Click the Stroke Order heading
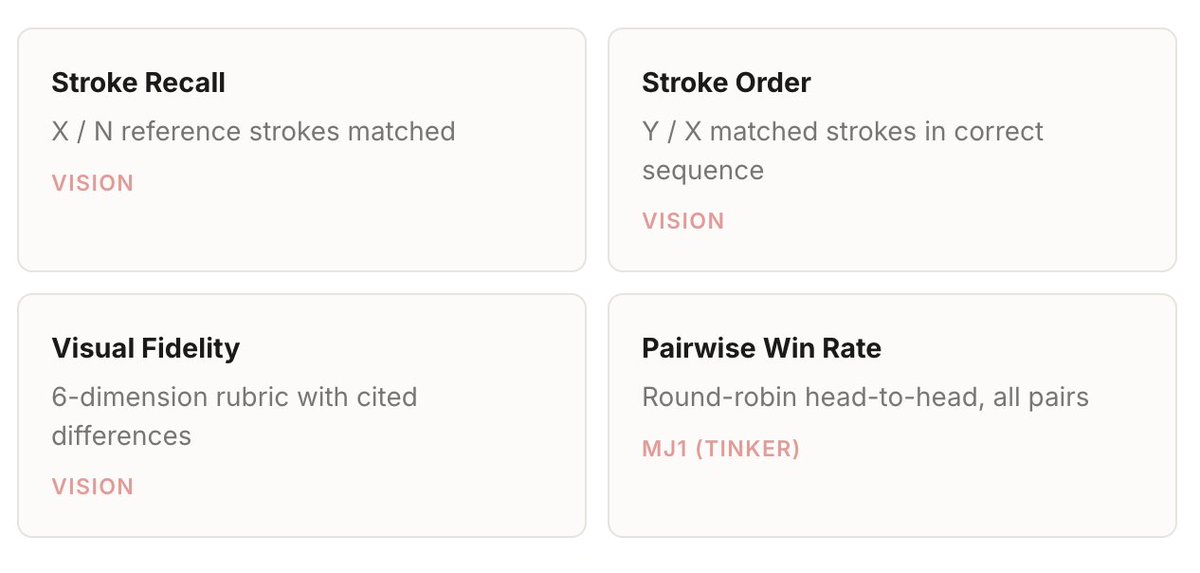1200x573 pixels. click(x=726, y=82)
